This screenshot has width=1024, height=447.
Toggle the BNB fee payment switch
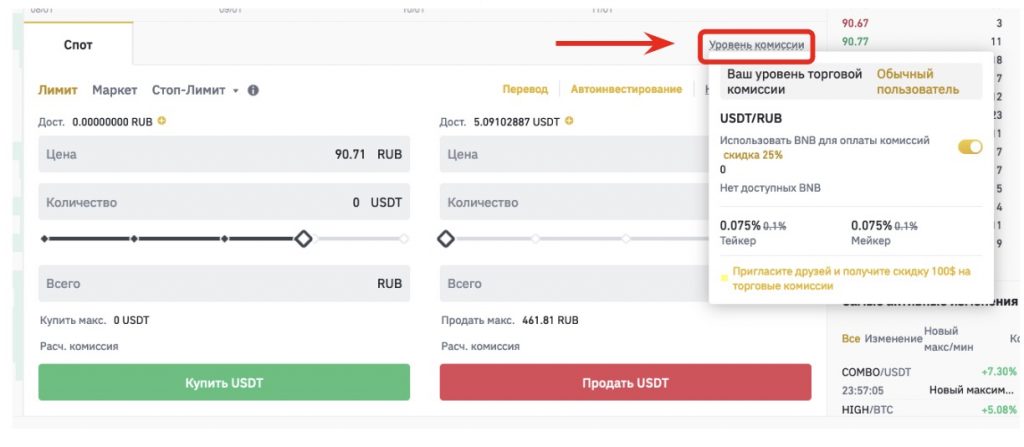970,147
